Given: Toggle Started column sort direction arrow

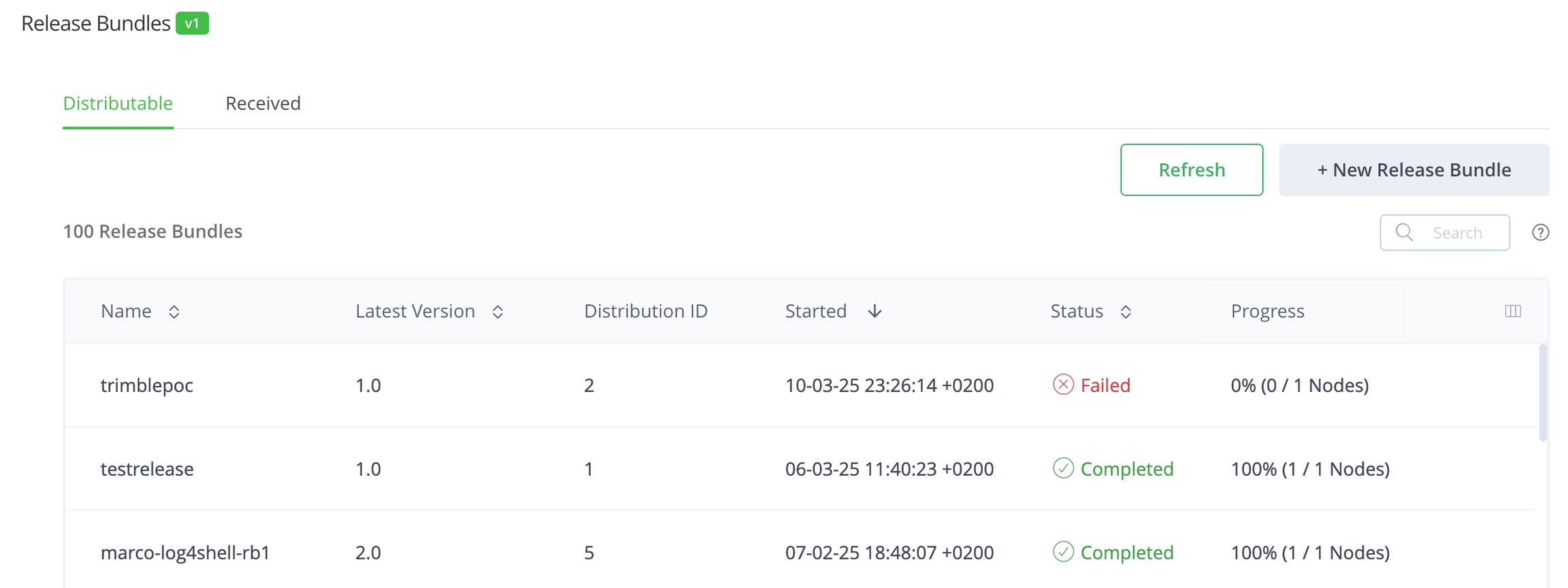Looking at the screenshot, I should (875, 312).
